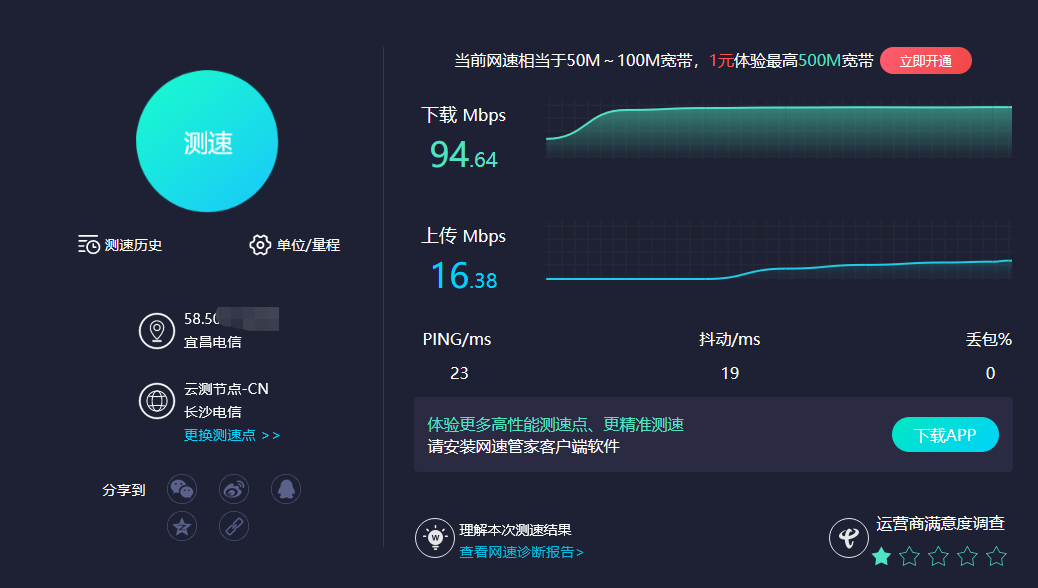Click the PING/ms label
1038x588 pixels.
pyautogui.click(x=457, y=340)
